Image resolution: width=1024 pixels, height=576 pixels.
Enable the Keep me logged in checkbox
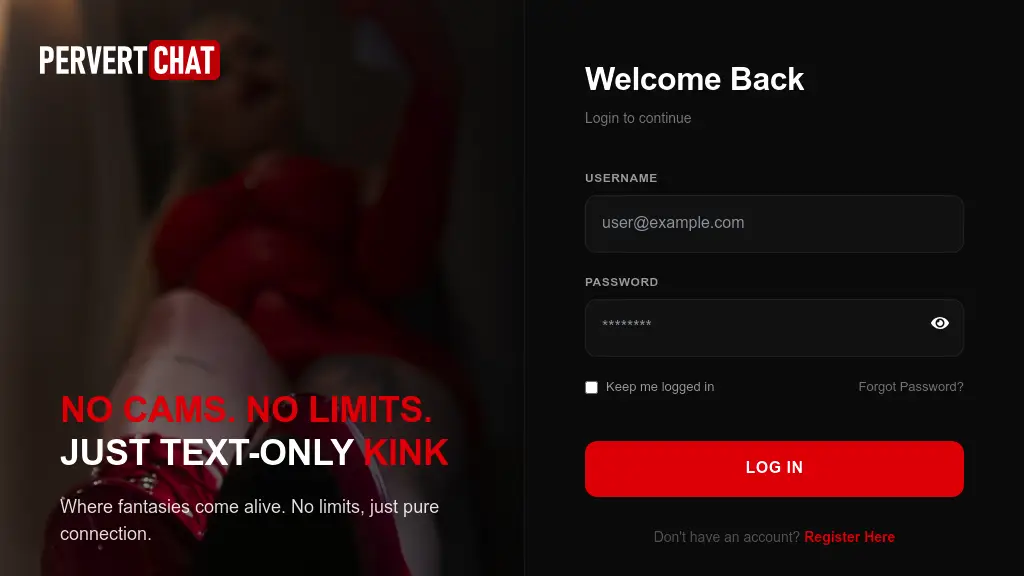592,387
